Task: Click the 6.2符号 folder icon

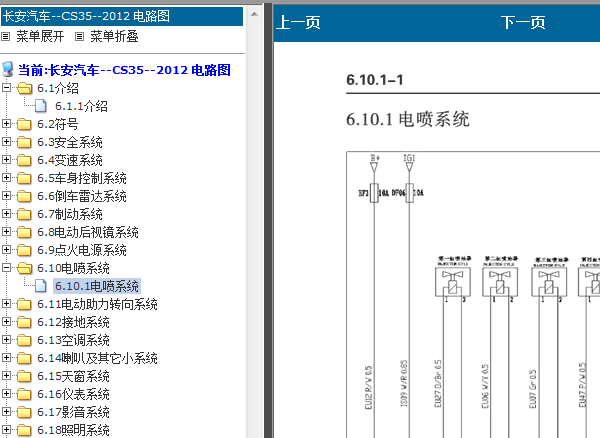Action: pos(24,124)
